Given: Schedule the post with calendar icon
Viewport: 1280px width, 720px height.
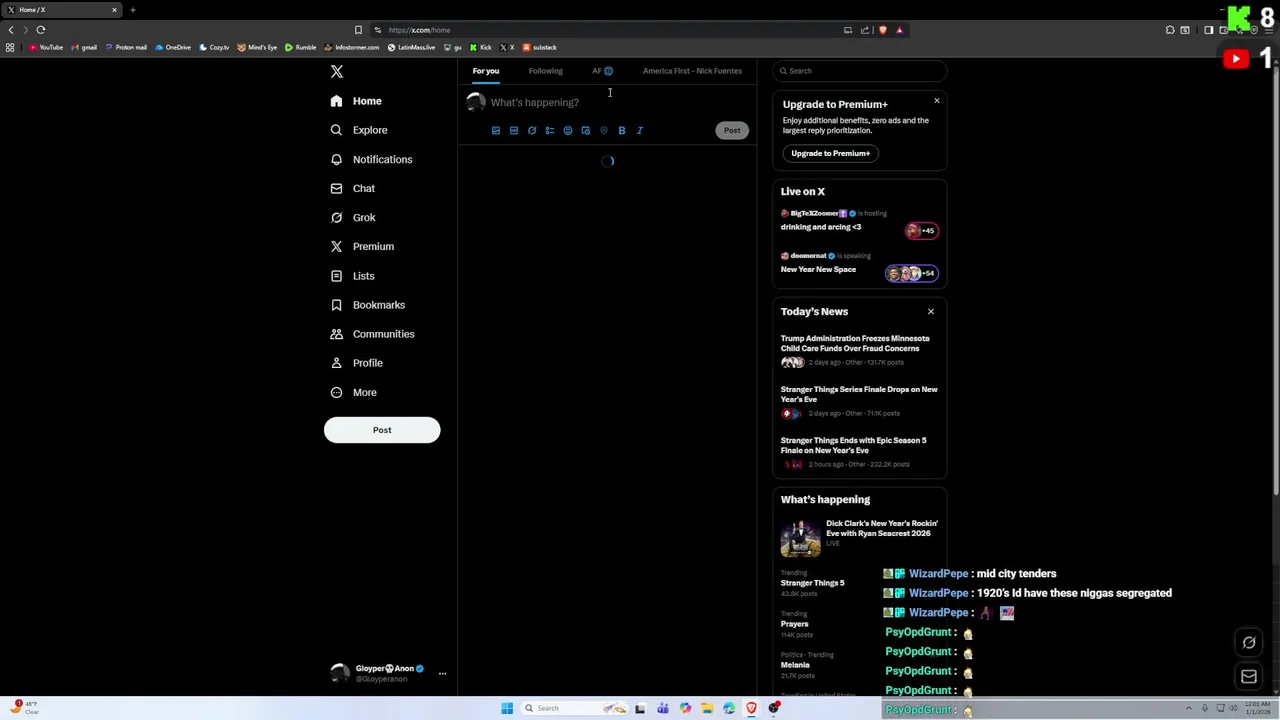Looking at the screenshot, I should 586,130.
